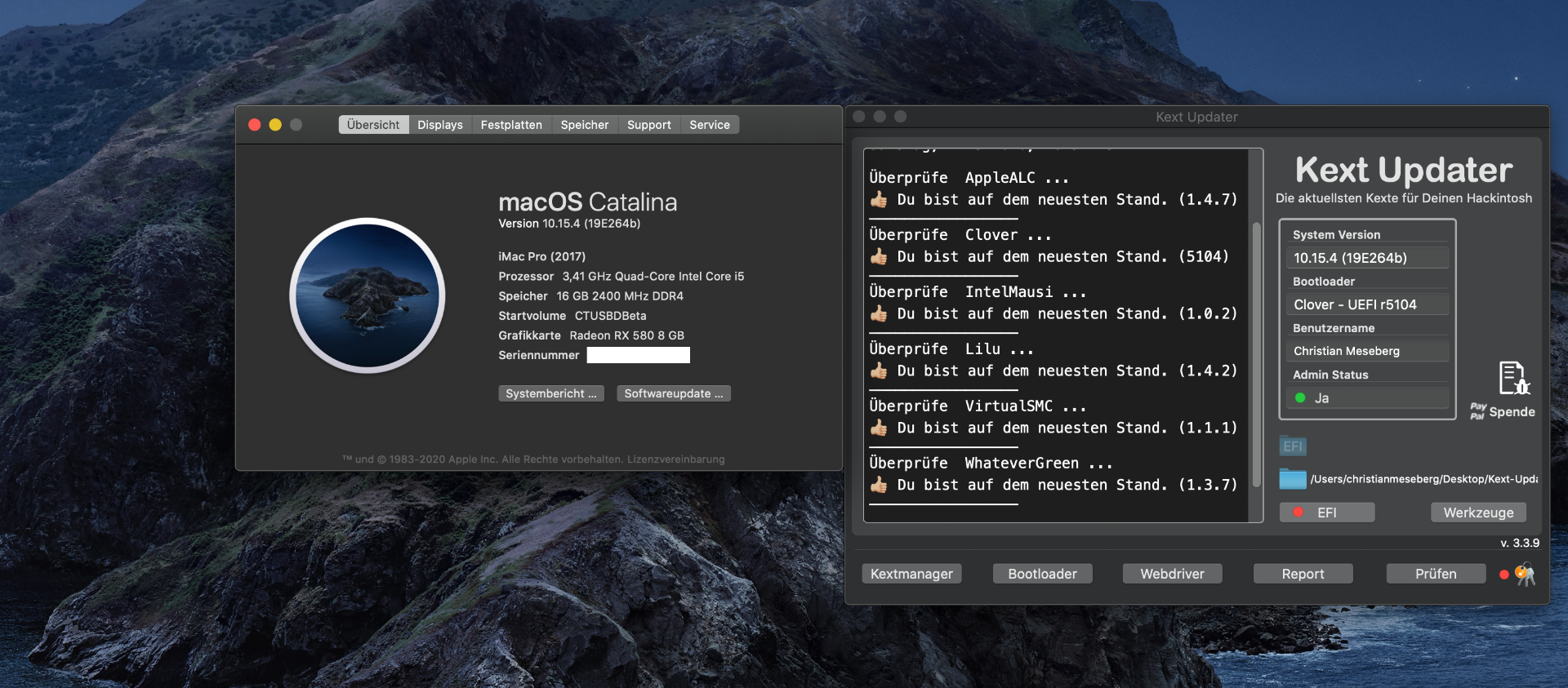Click the Bootloader button at the bottom
This screenshot has height=688, width=1568.
[1042, 574]
